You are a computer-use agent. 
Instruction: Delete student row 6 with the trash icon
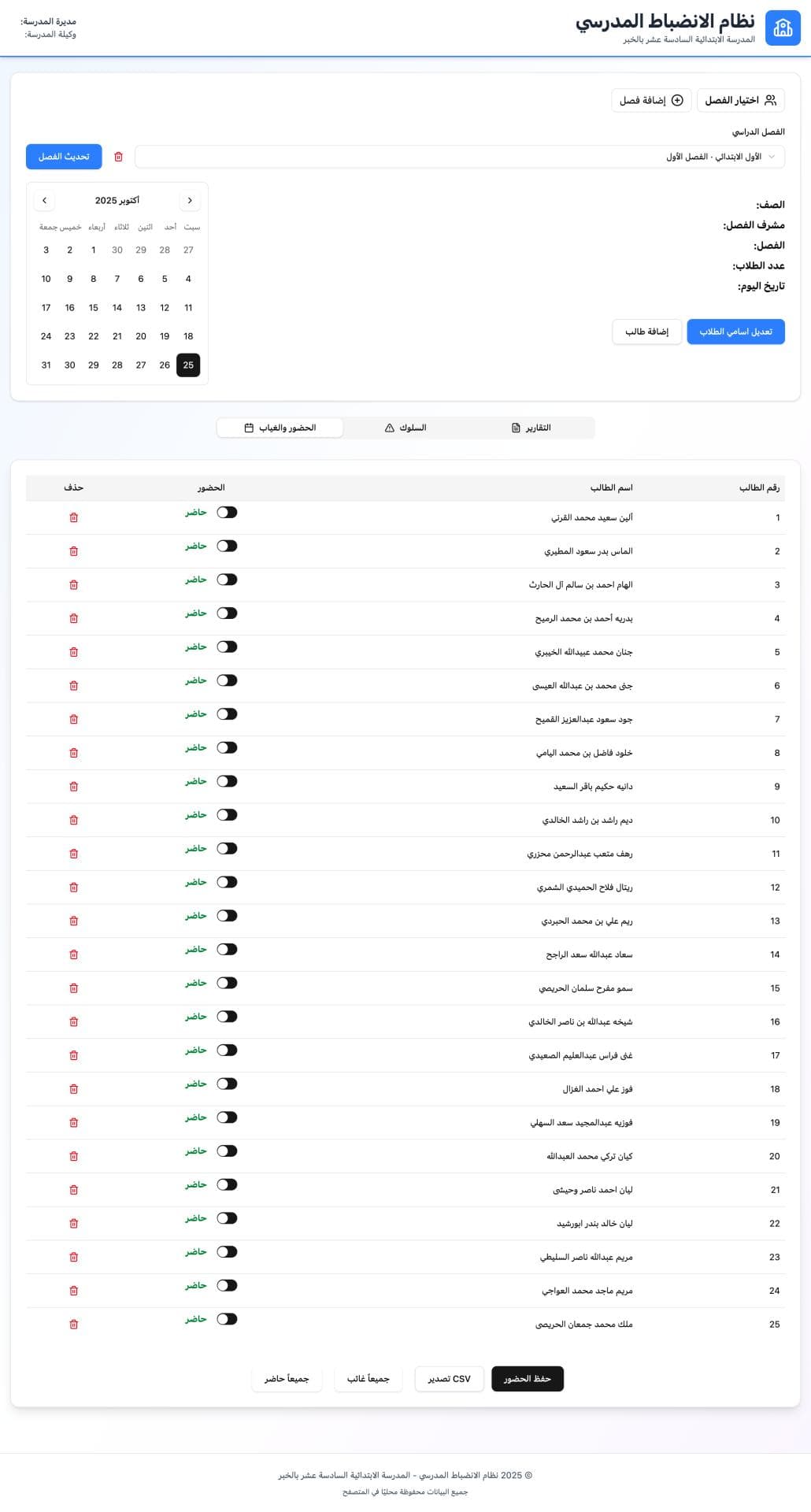coord(74,686)
